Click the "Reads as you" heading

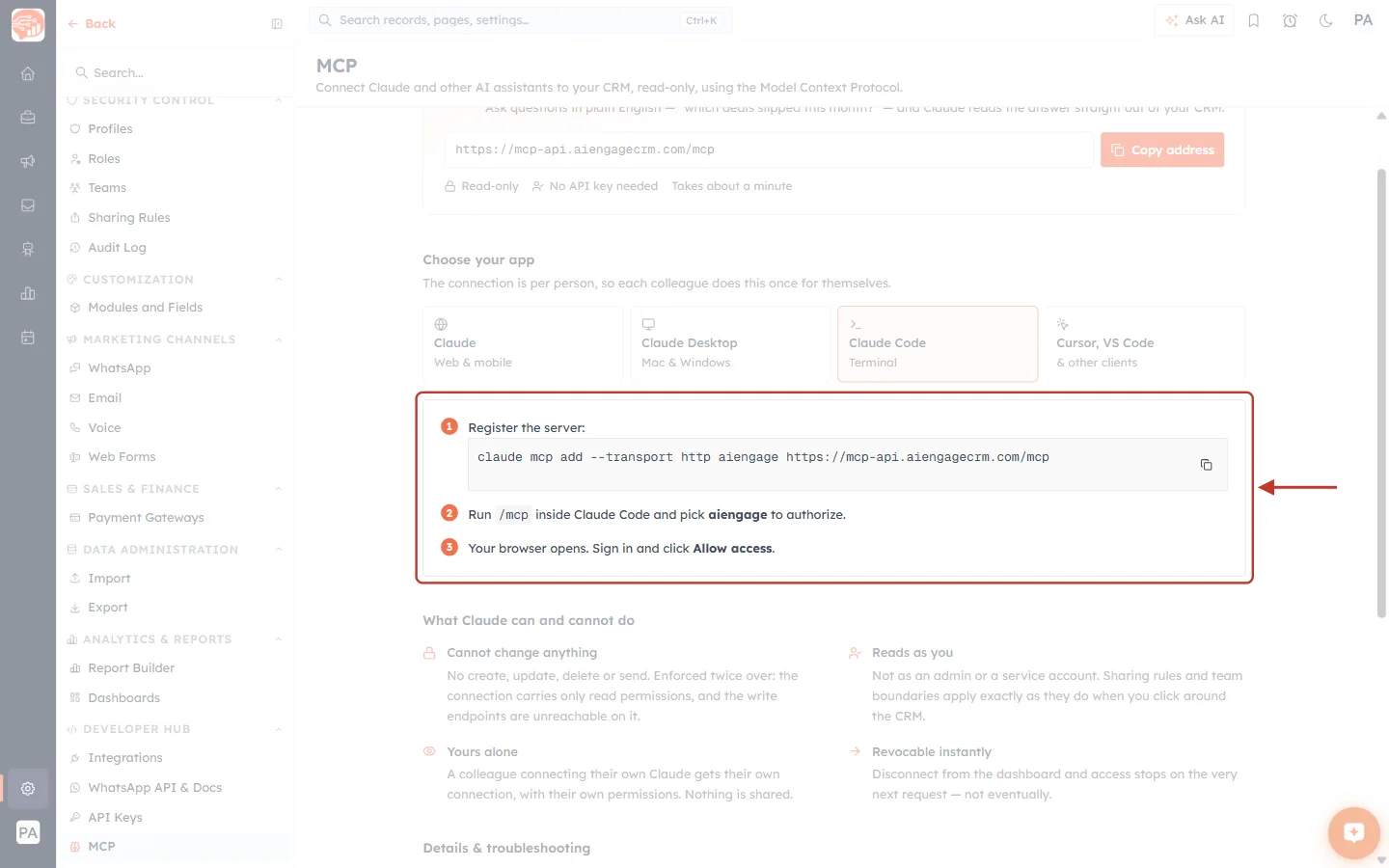[912, 653]
